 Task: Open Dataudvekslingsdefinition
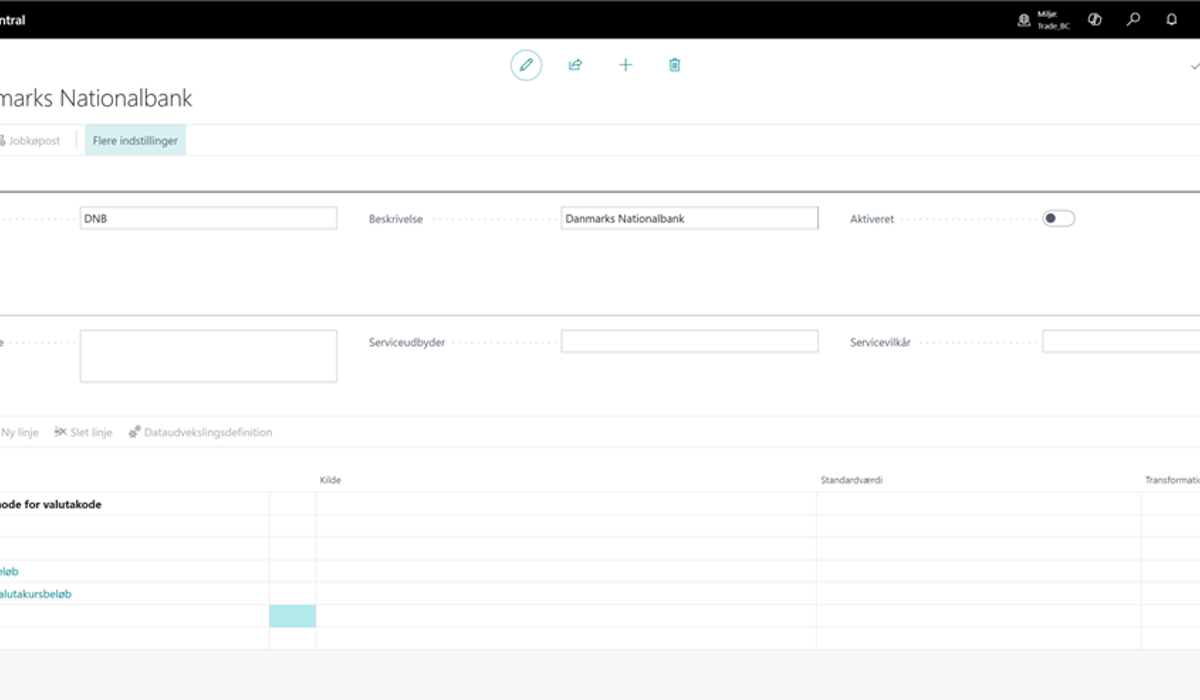click(200, 433)
